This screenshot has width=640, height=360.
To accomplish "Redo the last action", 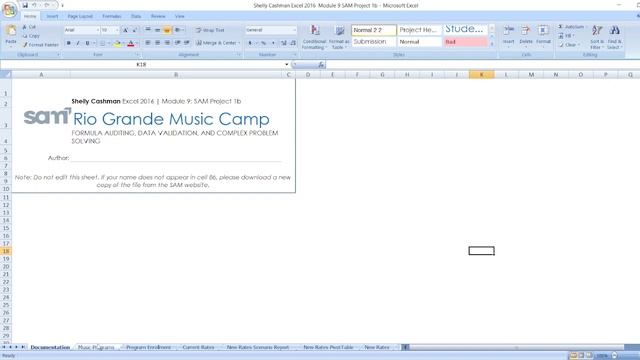I will pos(47,5).
